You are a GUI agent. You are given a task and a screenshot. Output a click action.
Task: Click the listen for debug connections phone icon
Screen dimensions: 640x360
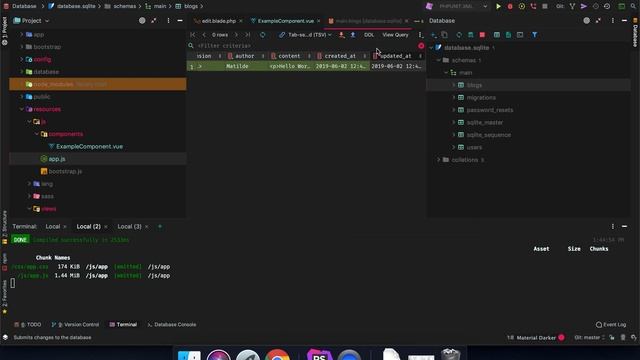pyautogui.click(x=533, y=7)
